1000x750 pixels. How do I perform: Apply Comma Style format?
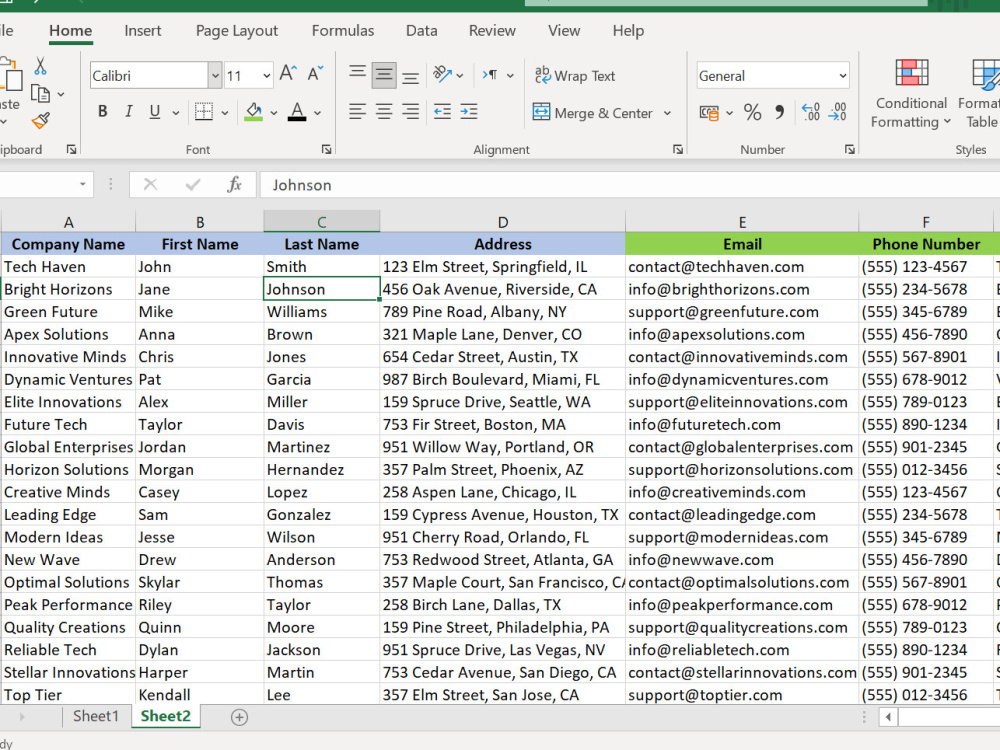pos(779,112)
